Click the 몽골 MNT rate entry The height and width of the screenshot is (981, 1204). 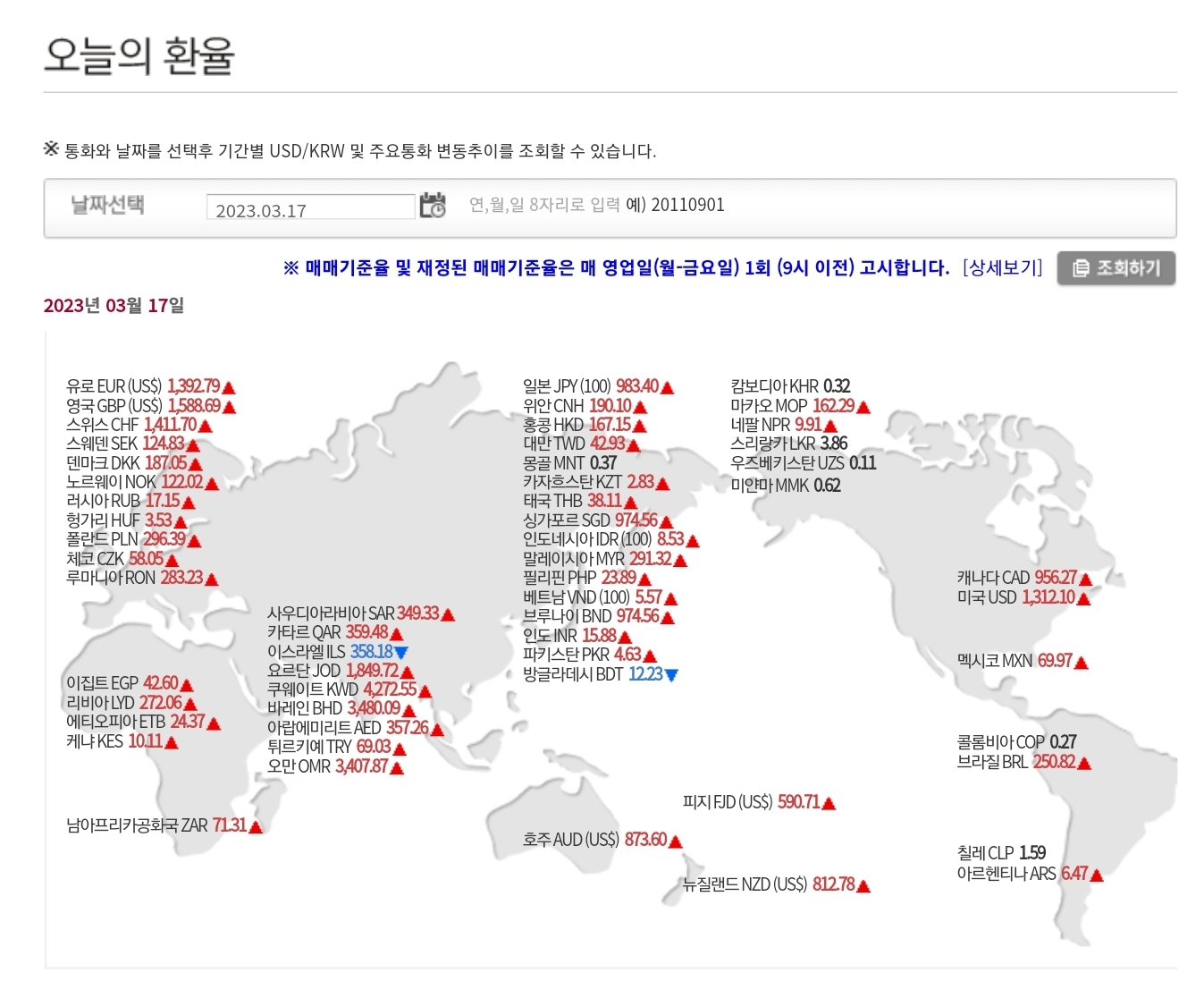point(570,463)
